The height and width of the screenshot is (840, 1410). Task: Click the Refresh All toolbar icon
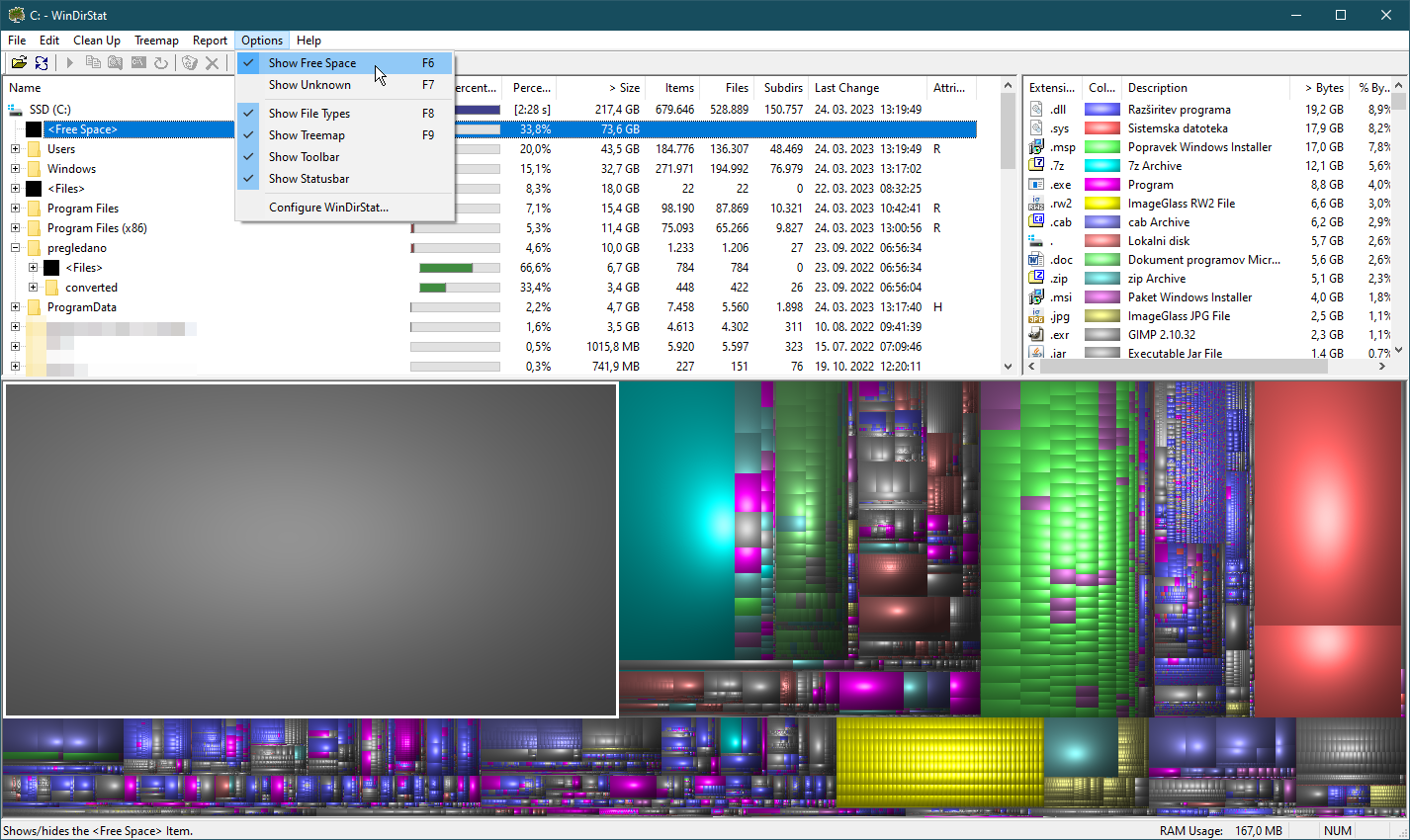[x=42, y=63]
